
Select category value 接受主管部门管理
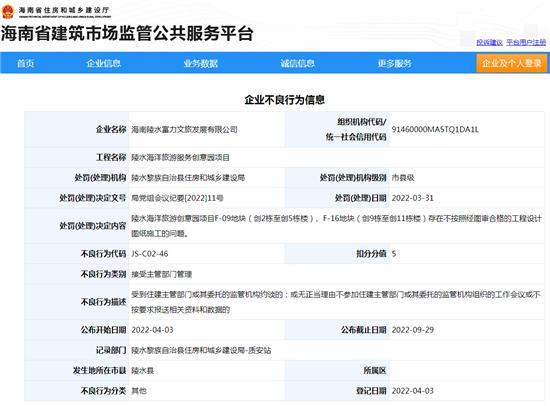click(x=162, y=274)
